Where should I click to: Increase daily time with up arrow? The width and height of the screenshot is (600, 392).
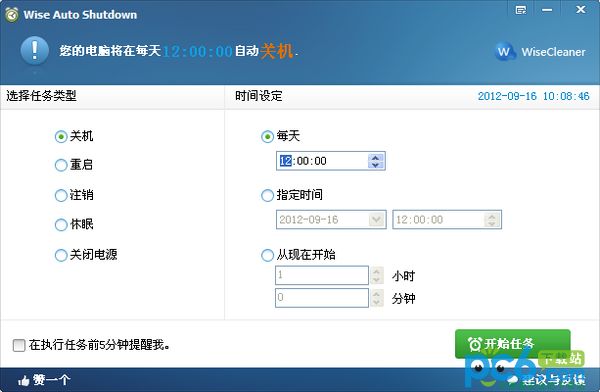pyautogui.click(x=376, y=157)
